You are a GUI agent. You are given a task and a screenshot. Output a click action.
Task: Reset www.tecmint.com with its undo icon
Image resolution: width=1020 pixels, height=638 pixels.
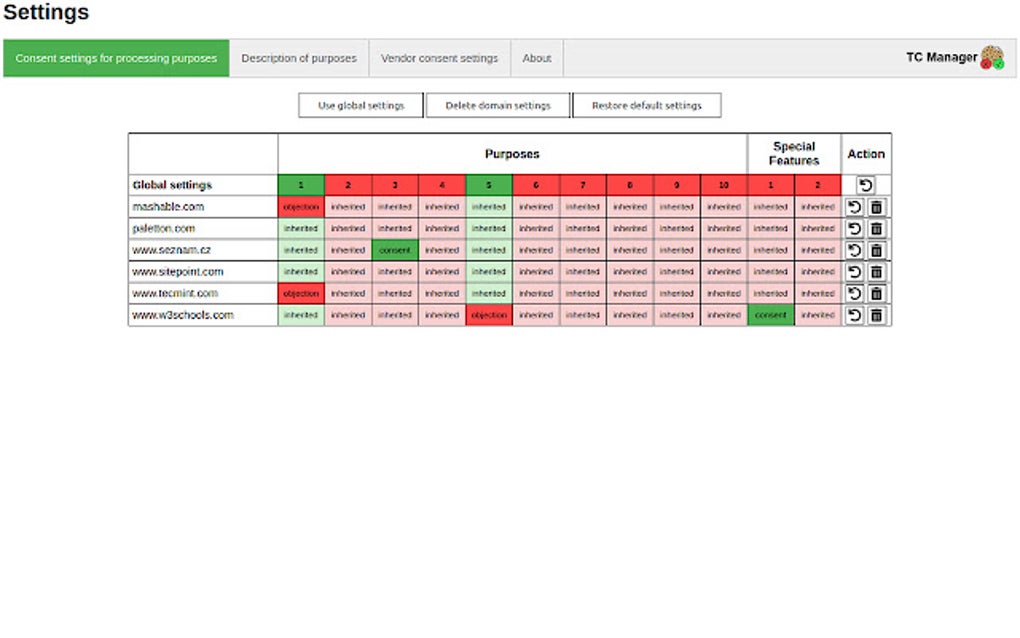click(x=855, y=293)
